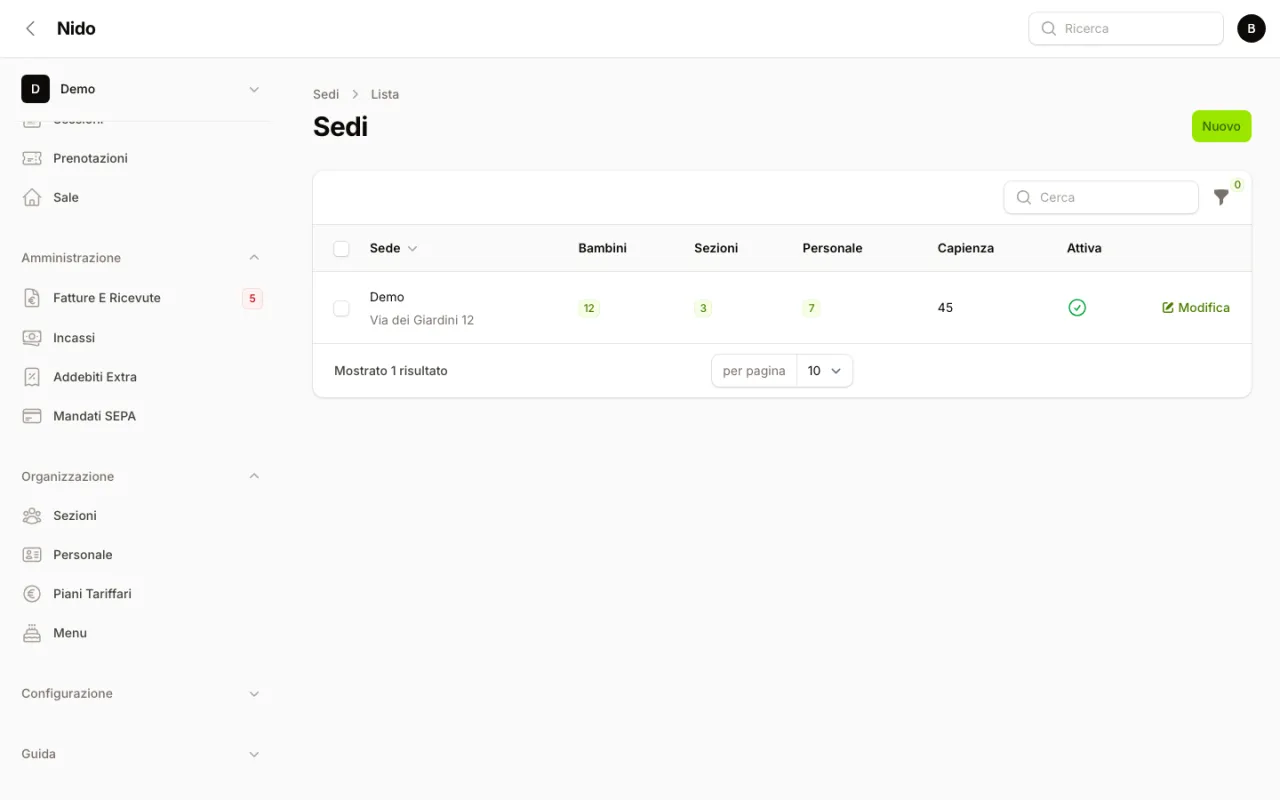Open the table filter funnel icon
Image resolution: width=1280 pixels, height=800 pixels.
(1221, 198)
